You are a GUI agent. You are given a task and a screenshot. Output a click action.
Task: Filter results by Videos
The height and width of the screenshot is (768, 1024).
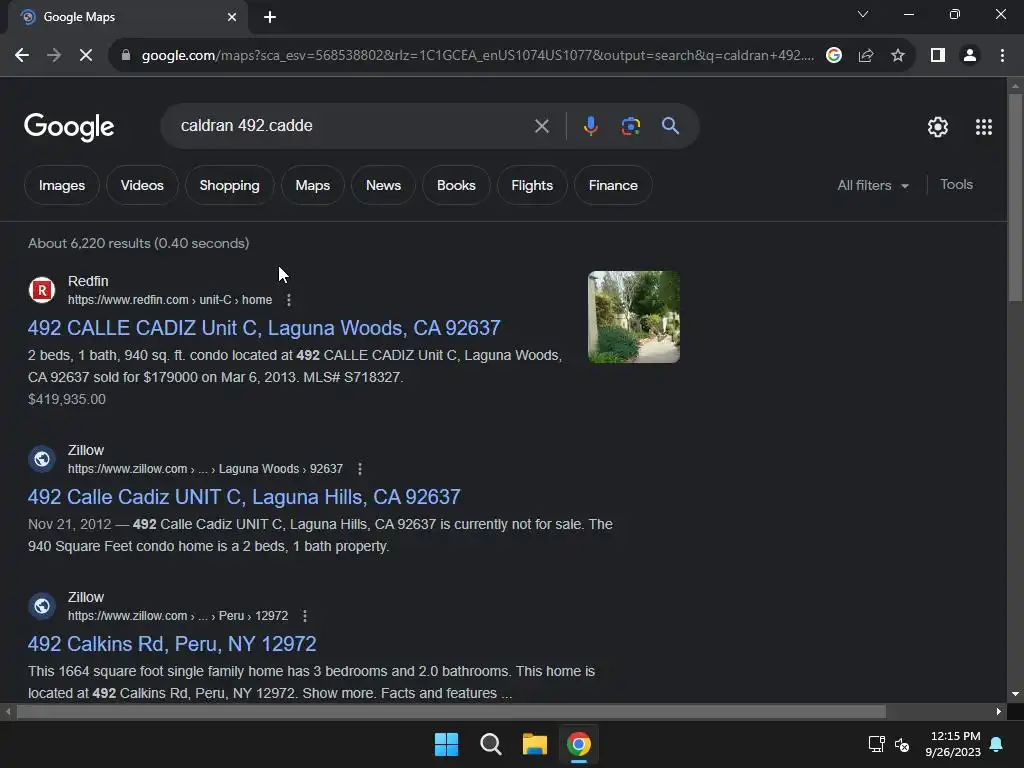[x=142, y=185]
